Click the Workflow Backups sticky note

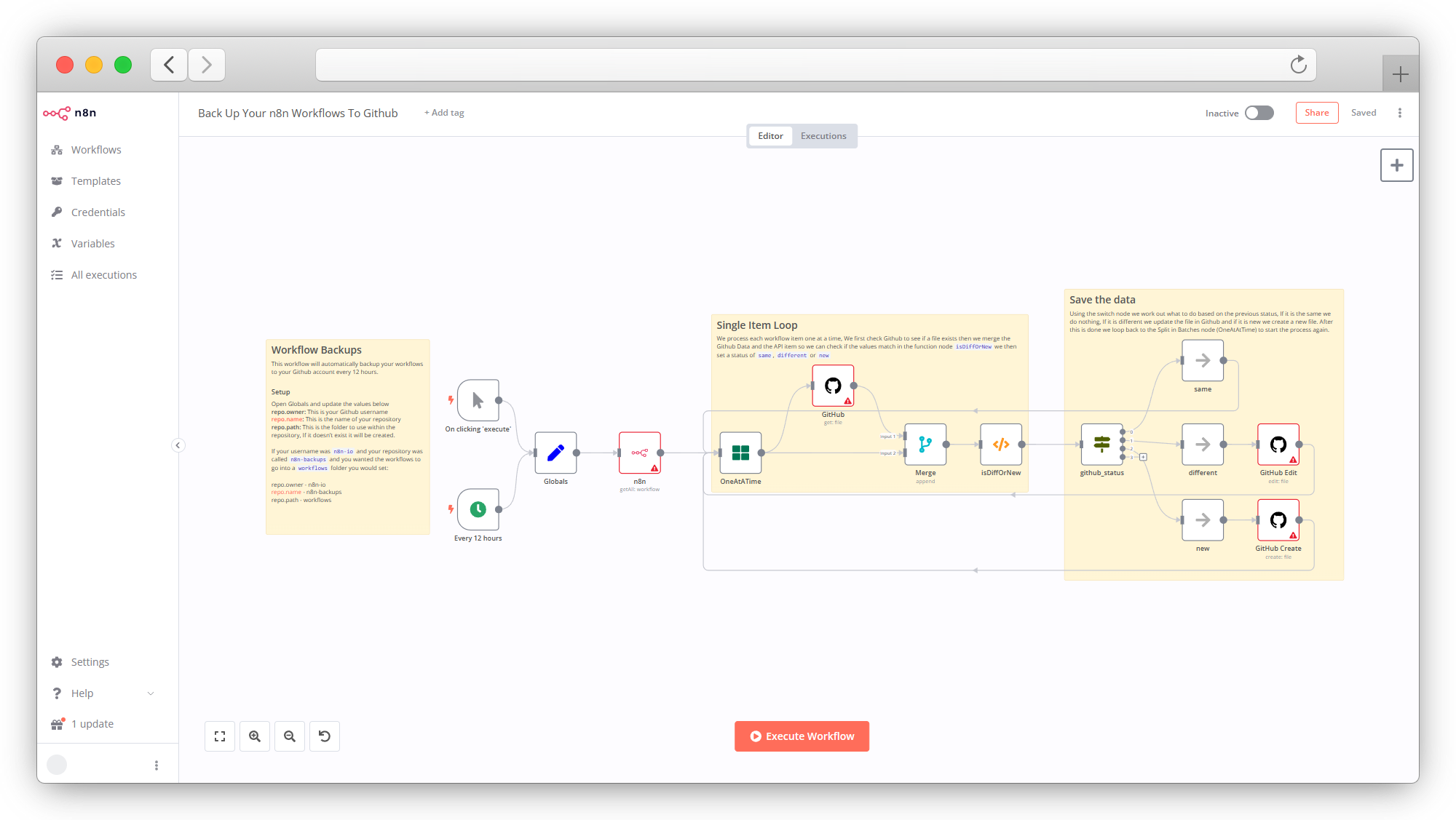tap(348, 437)
